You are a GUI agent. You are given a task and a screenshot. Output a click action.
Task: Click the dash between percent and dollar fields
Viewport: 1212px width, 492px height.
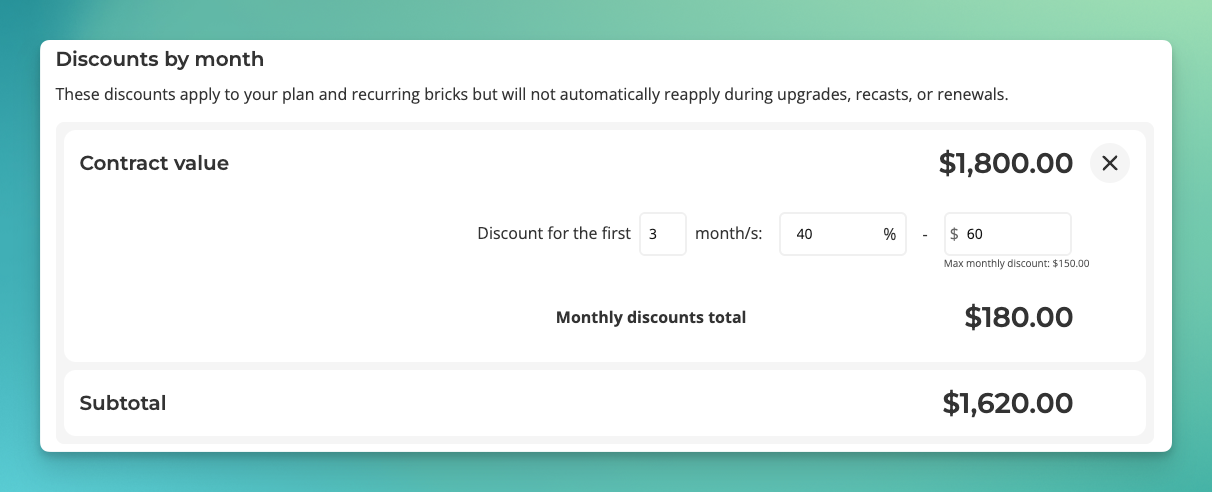click(x=925, y=235)
